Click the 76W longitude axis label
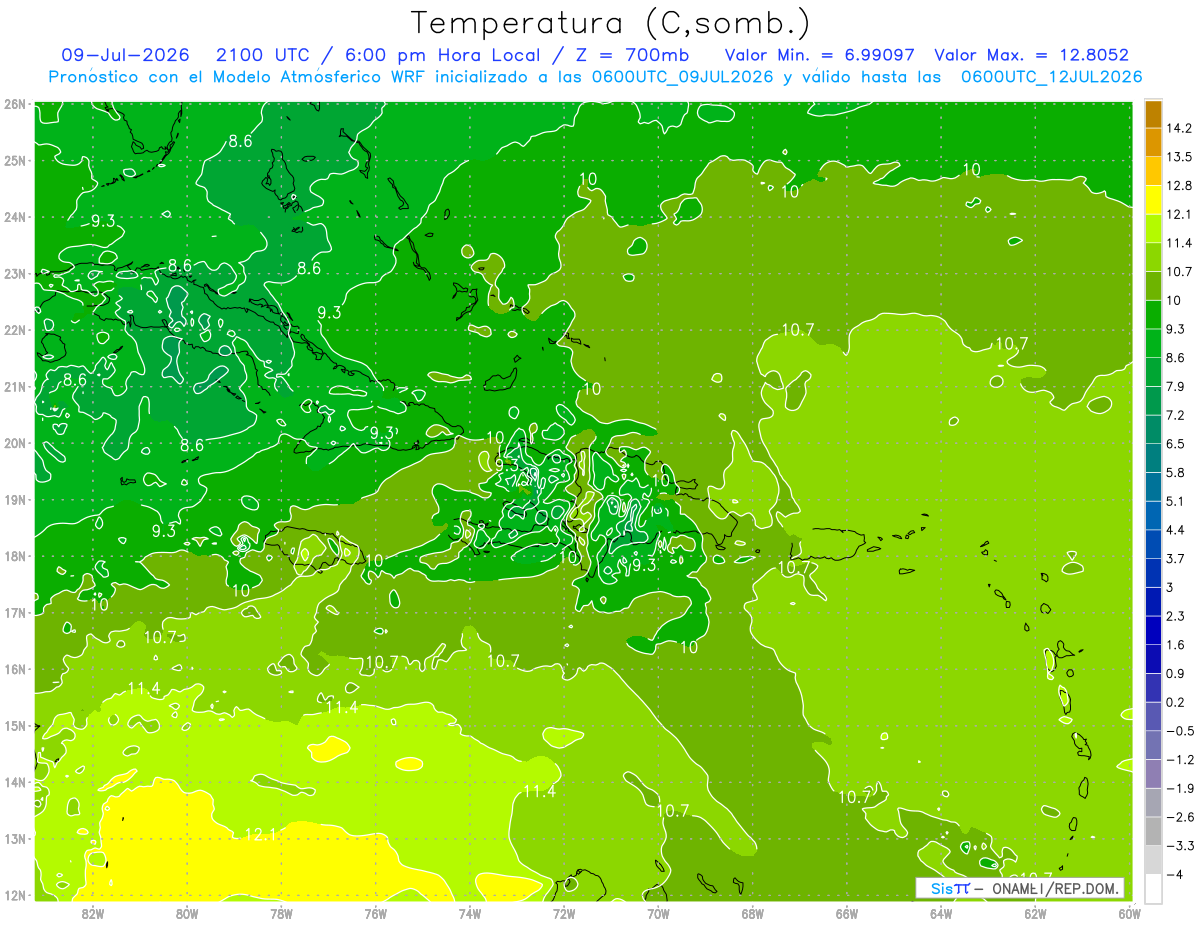1200x927 pixels. point(376,912)
